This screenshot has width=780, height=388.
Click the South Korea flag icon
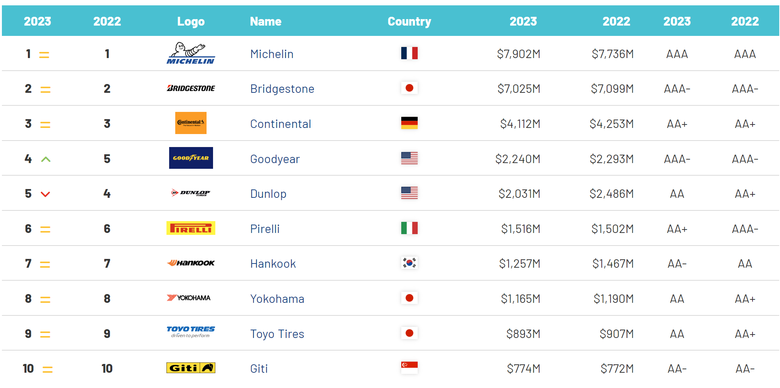click(409, 263)
